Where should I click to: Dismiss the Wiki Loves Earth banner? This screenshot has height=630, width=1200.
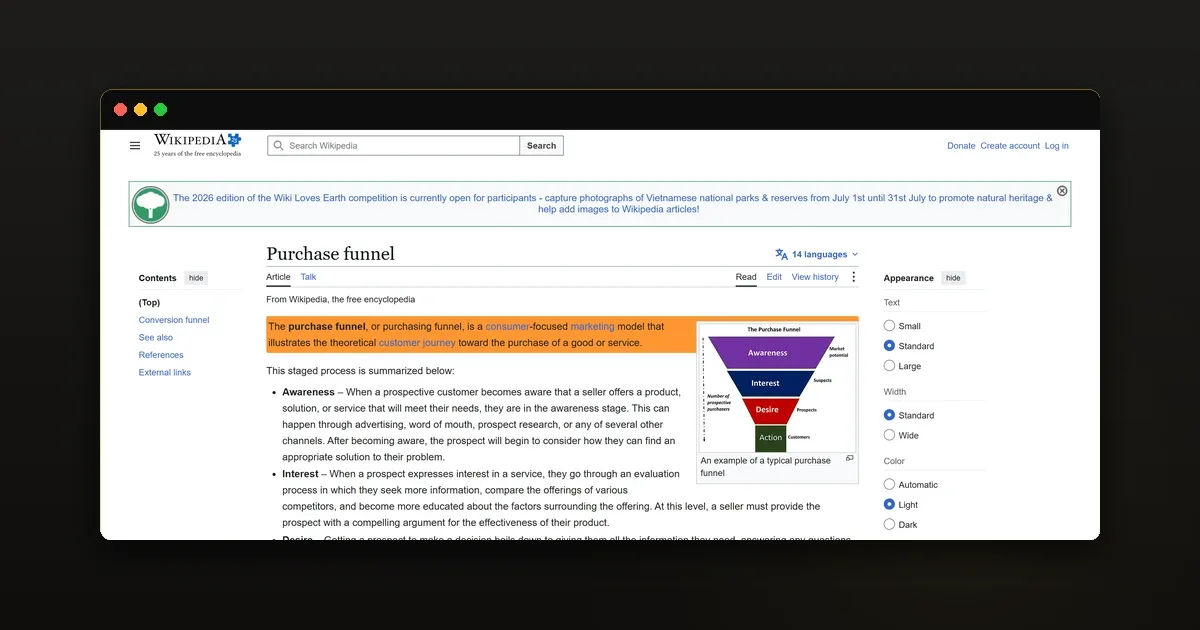coord(1062,191)
